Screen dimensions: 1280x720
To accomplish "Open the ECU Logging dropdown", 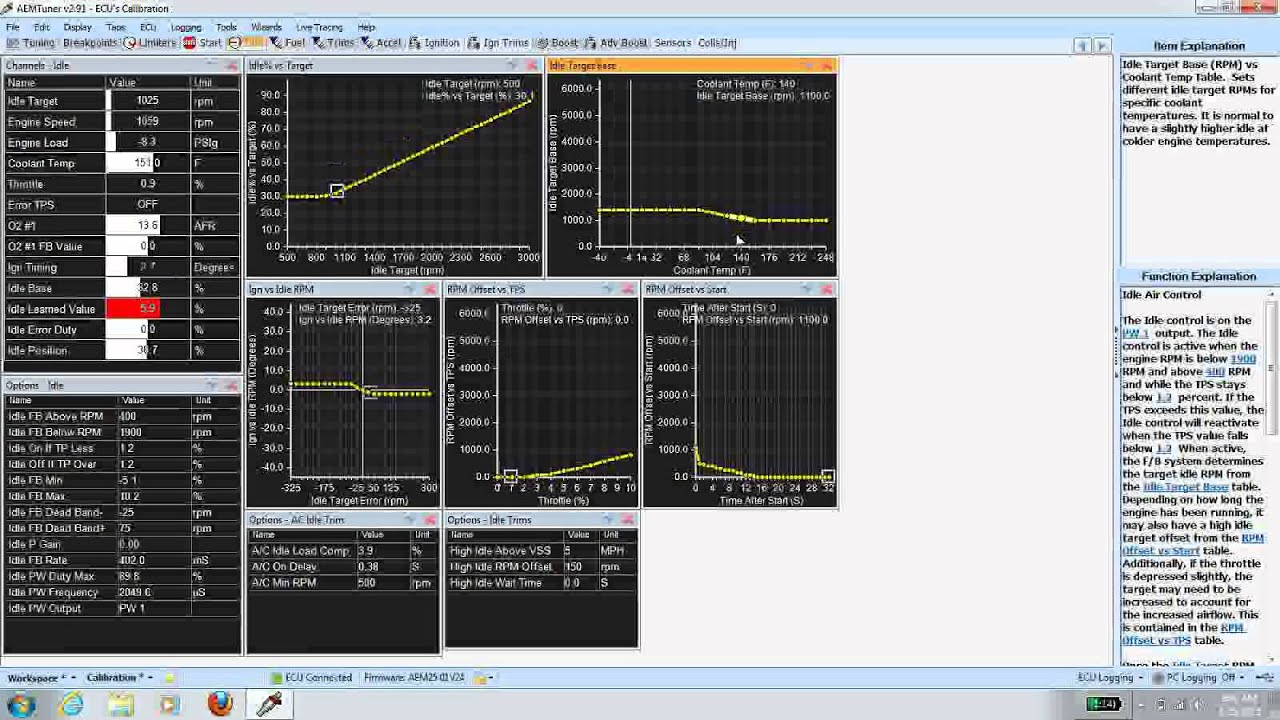I will click(1110, 678).
